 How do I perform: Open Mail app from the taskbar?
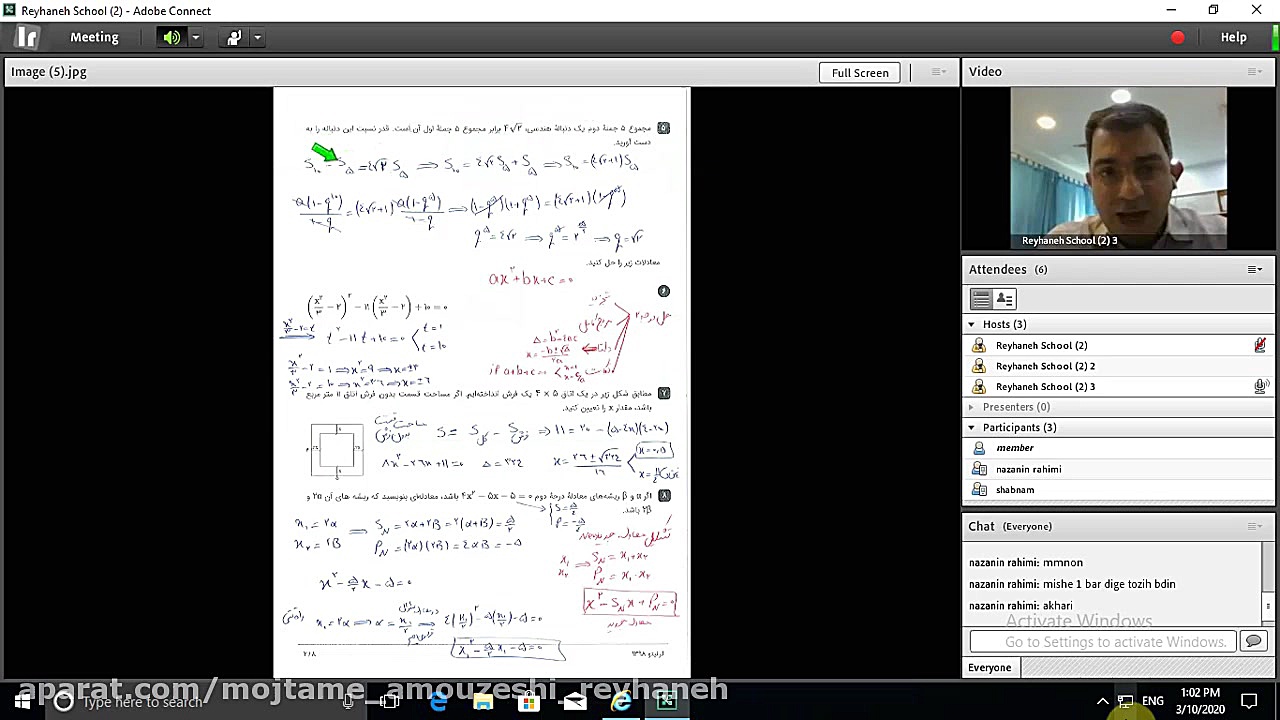tap(575, 702)
